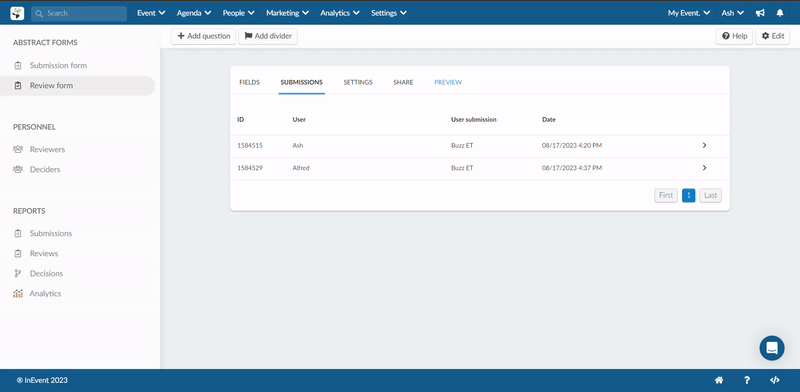800x392 pixels.
Task: Switch to the Fields tab
Action: point(249,82)
